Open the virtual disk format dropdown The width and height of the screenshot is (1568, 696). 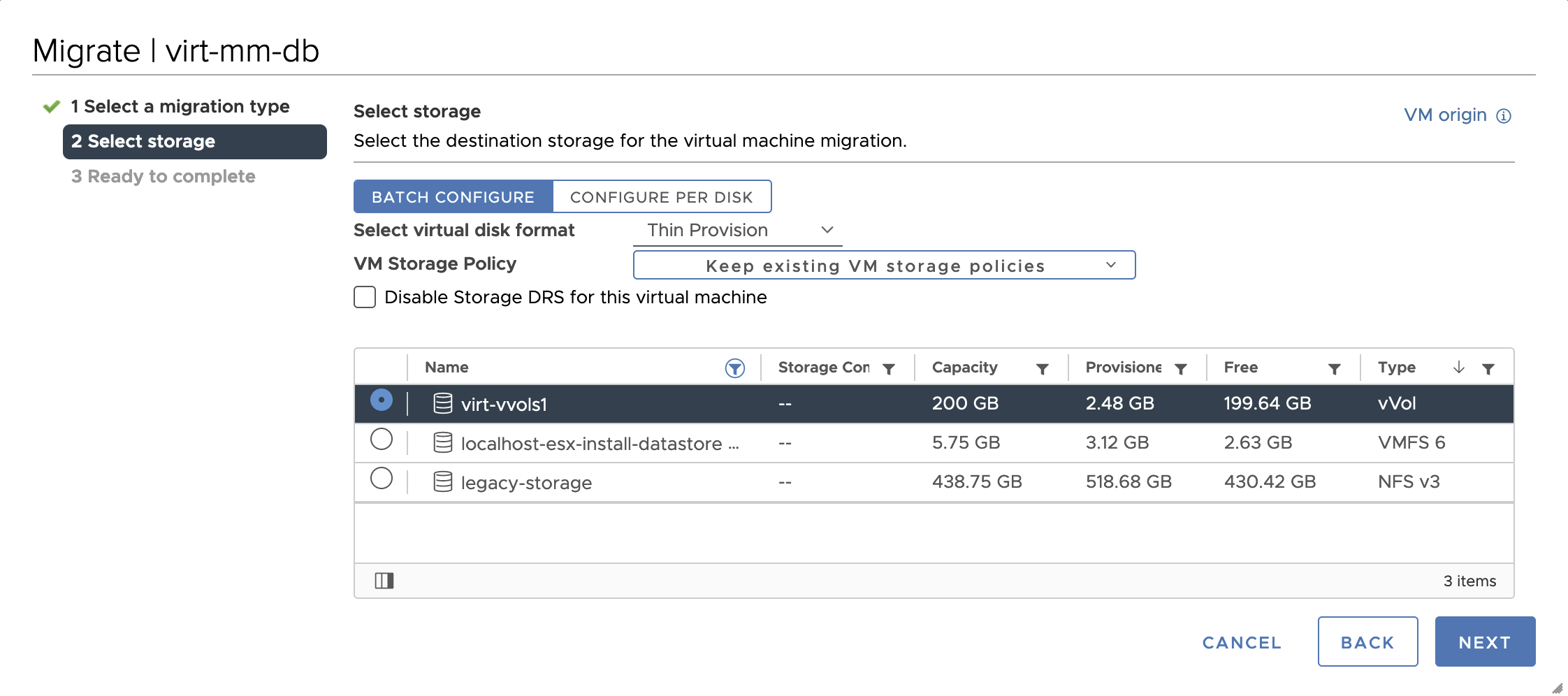tap(738, 231)
